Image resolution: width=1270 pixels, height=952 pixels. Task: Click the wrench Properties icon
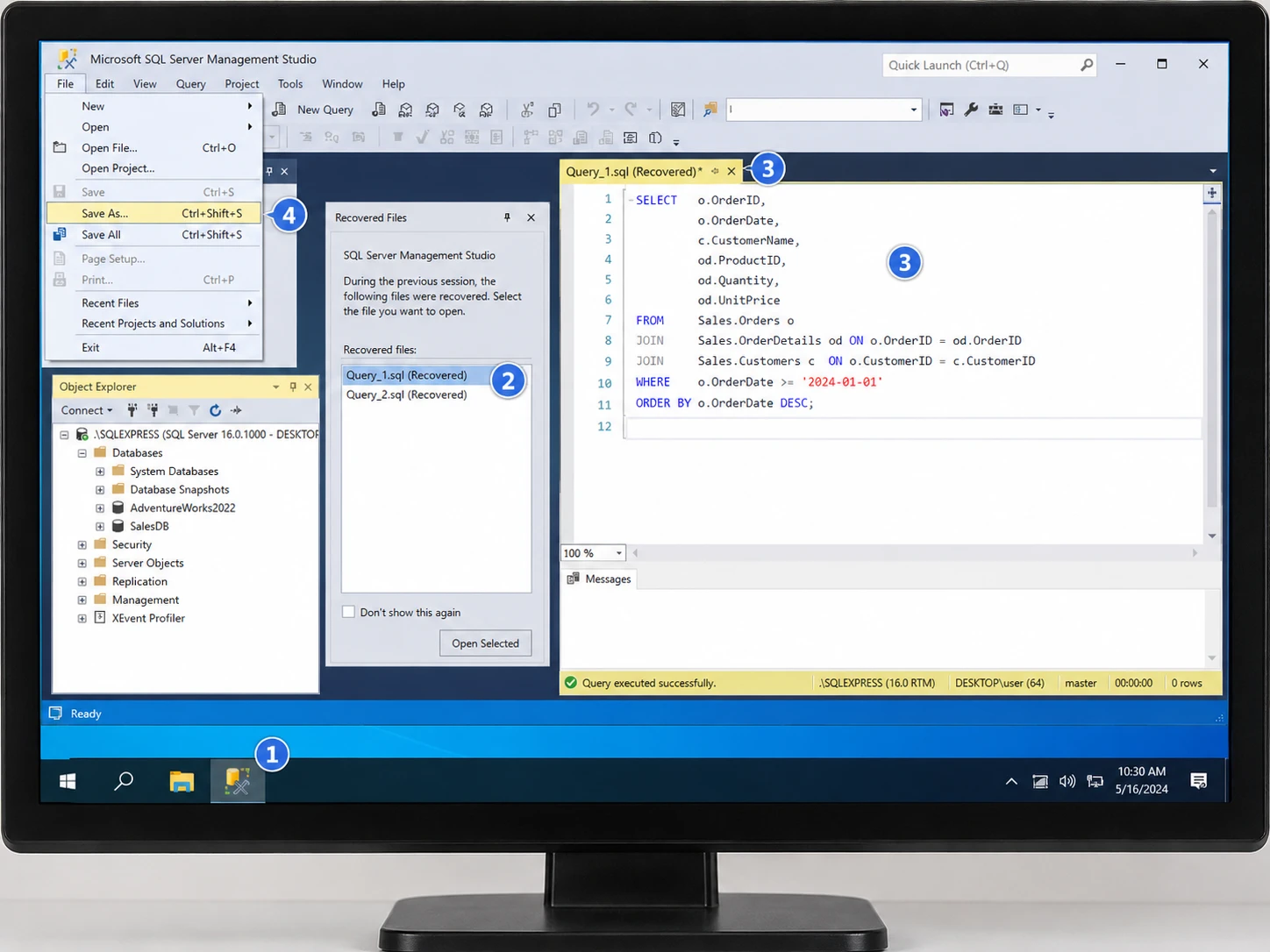tap(971, 110)
